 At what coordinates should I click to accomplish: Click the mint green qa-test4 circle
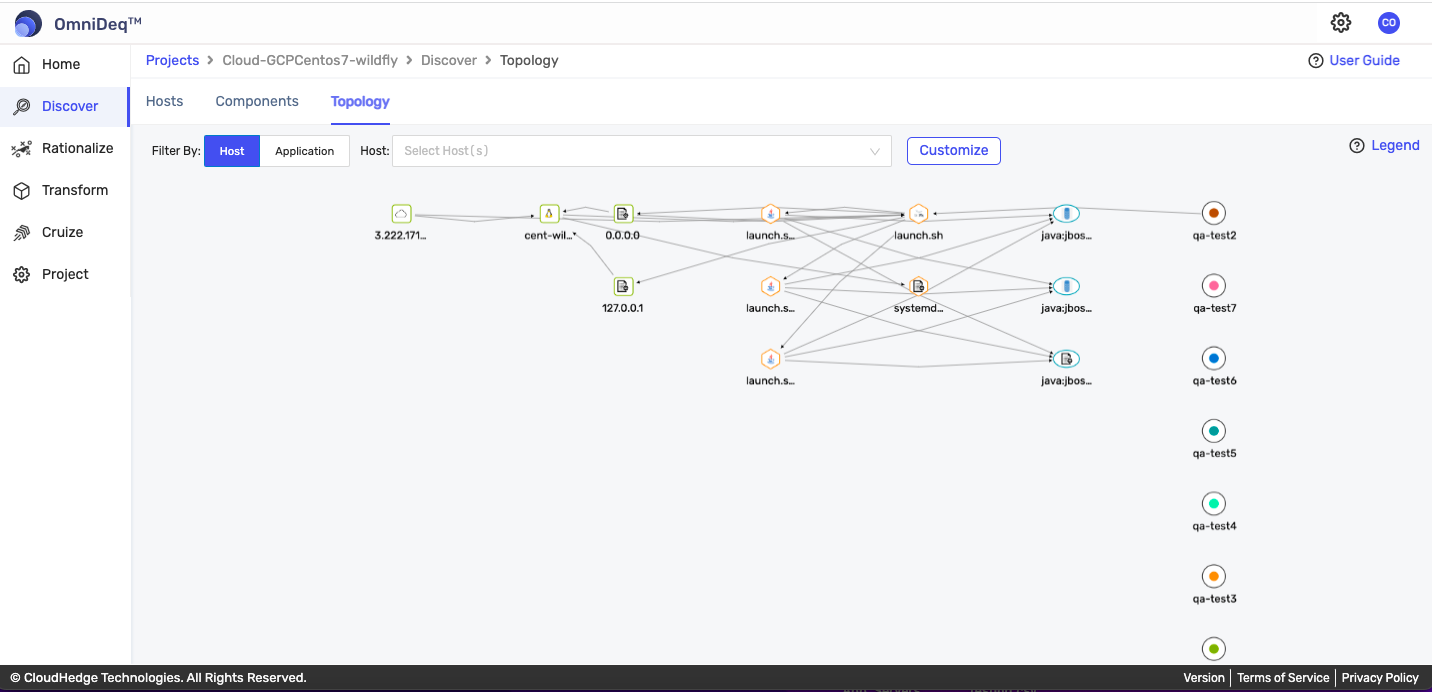point(1214,504)
